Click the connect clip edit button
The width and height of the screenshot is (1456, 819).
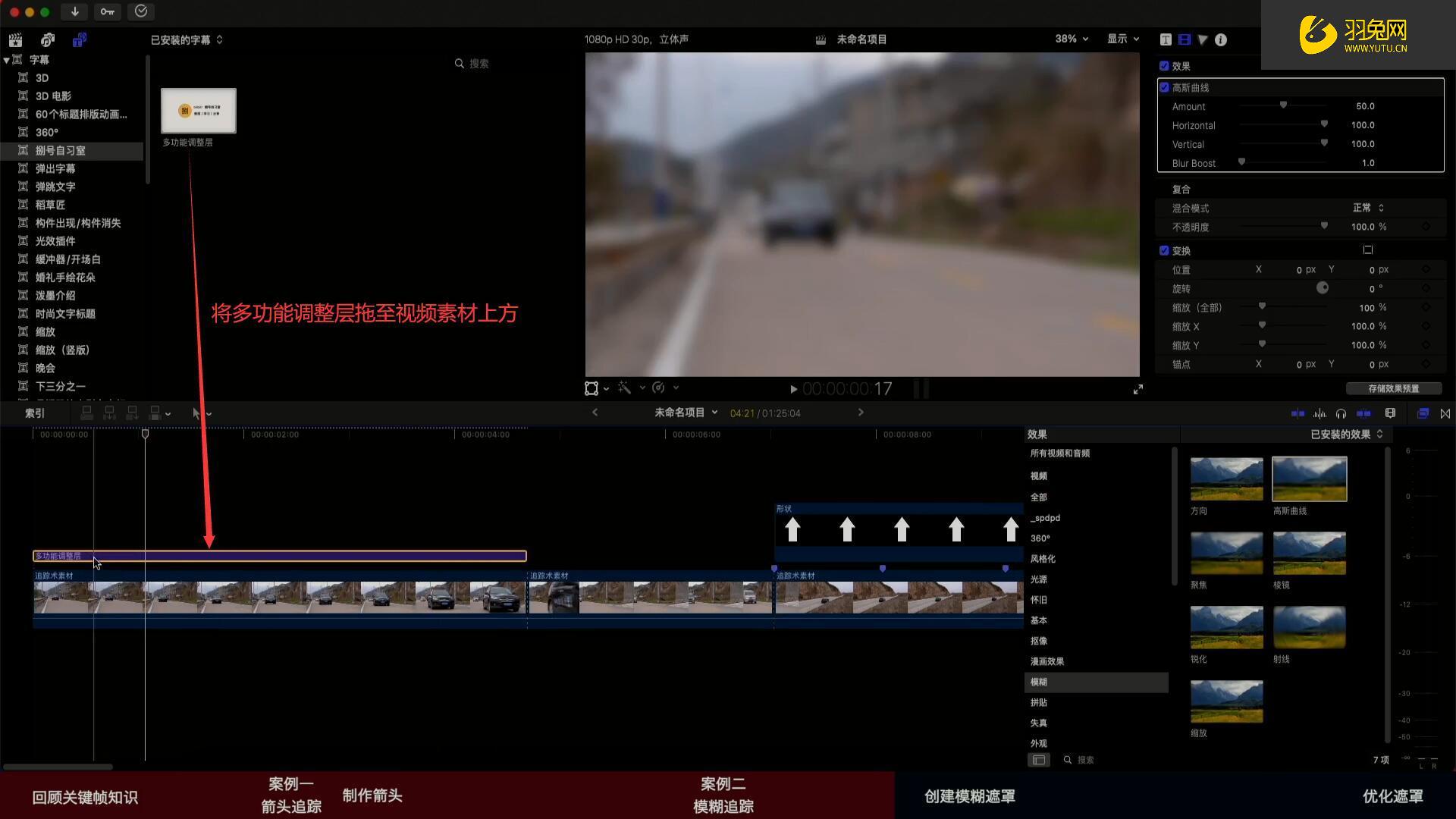point(87,413)
